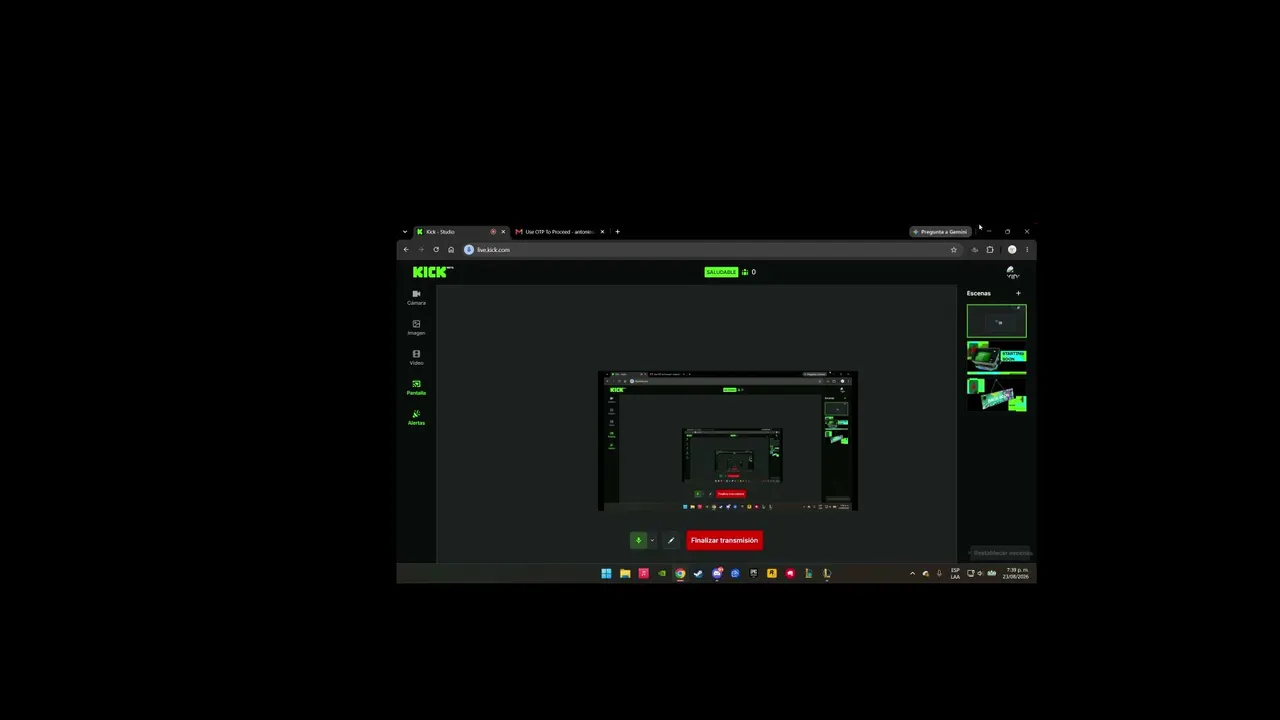The image size is (1280, 720).
Task: Toggle the green microphone button
Action: (x=638, y=540)
